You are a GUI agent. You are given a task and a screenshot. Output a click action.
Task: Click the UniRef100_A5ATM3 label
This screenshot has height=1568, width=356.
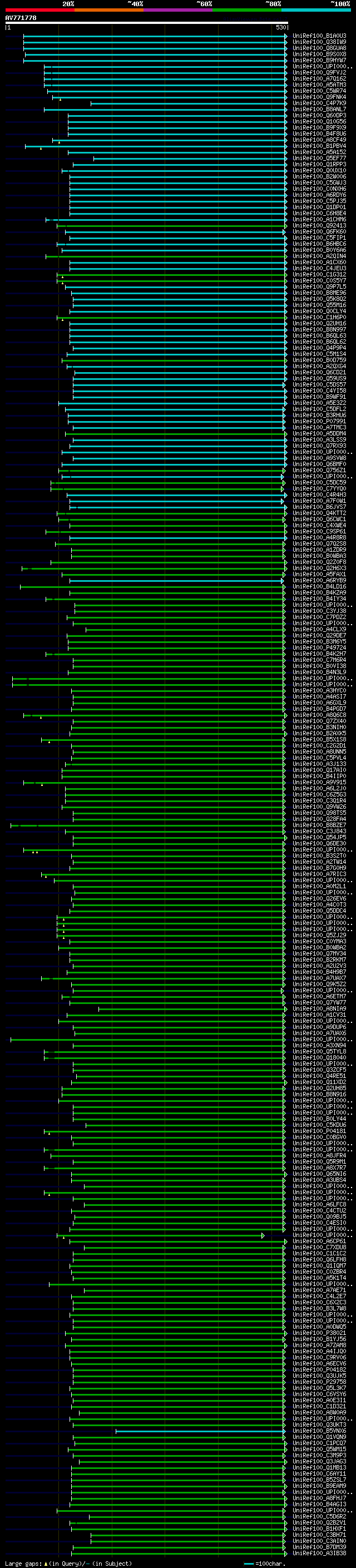[319, 85]
